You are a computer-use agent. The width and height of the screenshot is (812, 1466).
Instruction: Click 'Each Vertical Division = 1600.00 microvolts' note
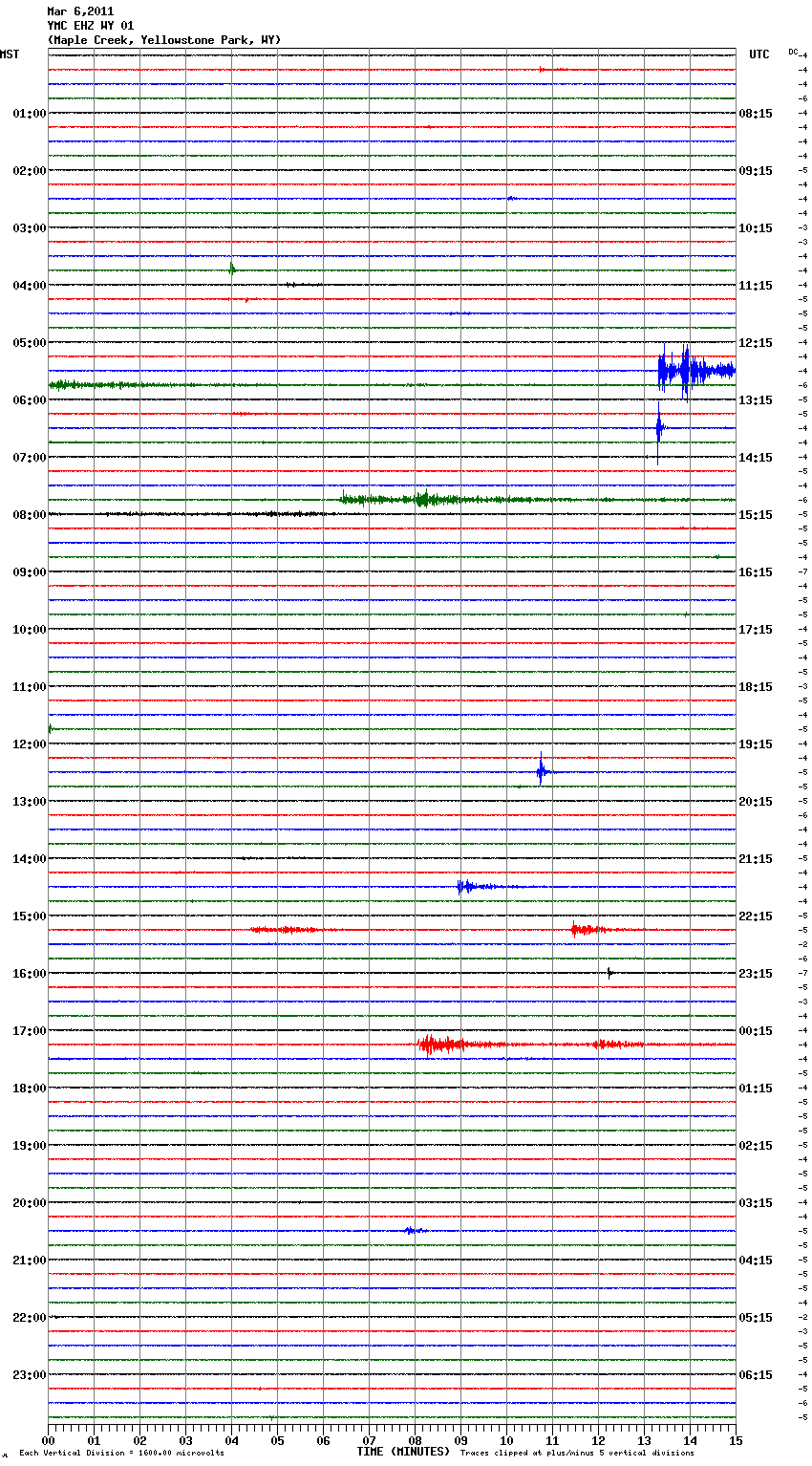(121, 1454)
